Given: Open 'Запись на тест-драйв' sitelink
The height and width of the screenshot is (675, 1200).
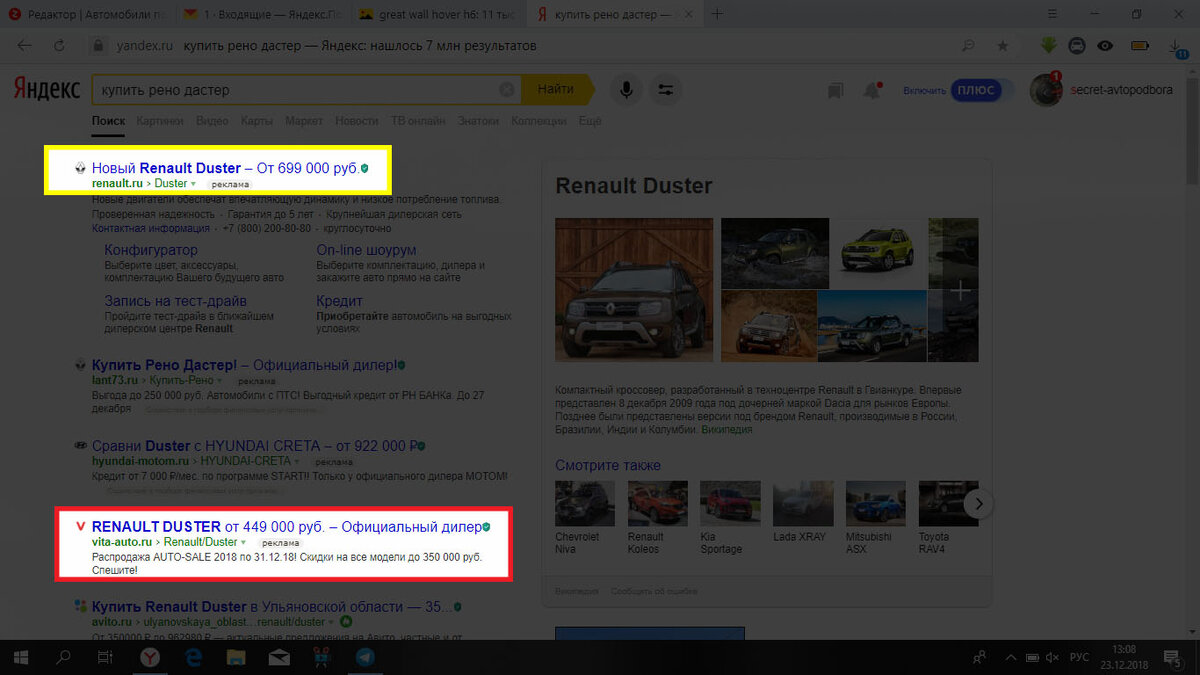Looking at the screenshot, I should [176, 300].
